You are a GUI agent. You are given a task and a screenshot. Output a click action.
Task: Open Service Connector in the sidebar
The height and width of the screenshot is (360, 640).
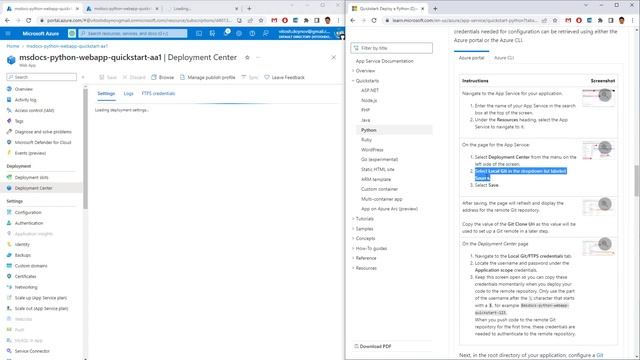click(32, 351)
